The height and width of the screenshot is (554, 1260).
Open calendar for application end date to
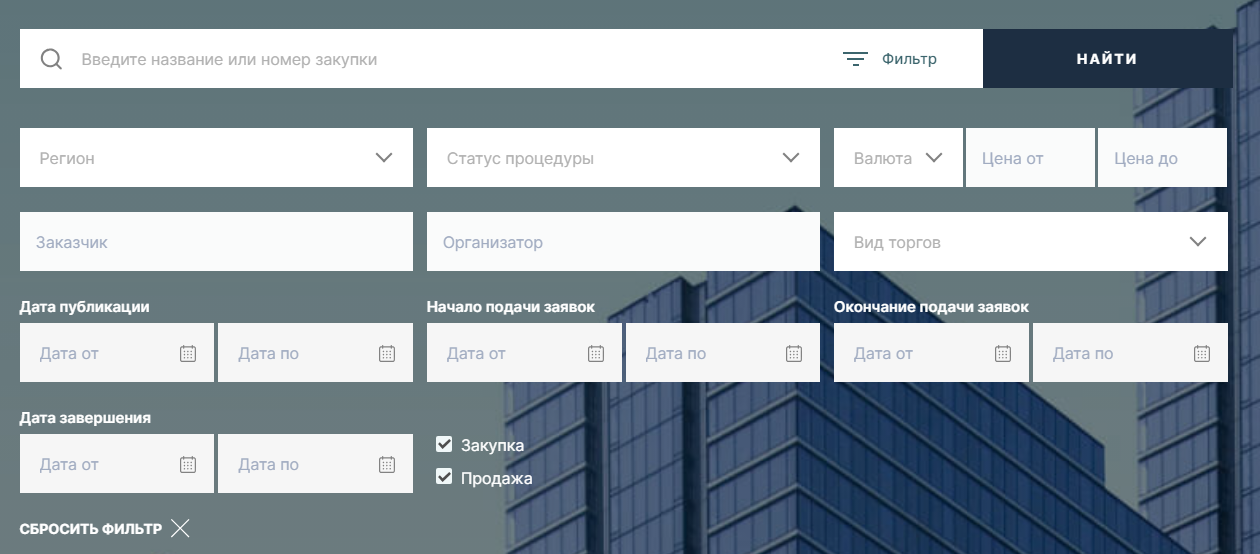pos(1202,353)
